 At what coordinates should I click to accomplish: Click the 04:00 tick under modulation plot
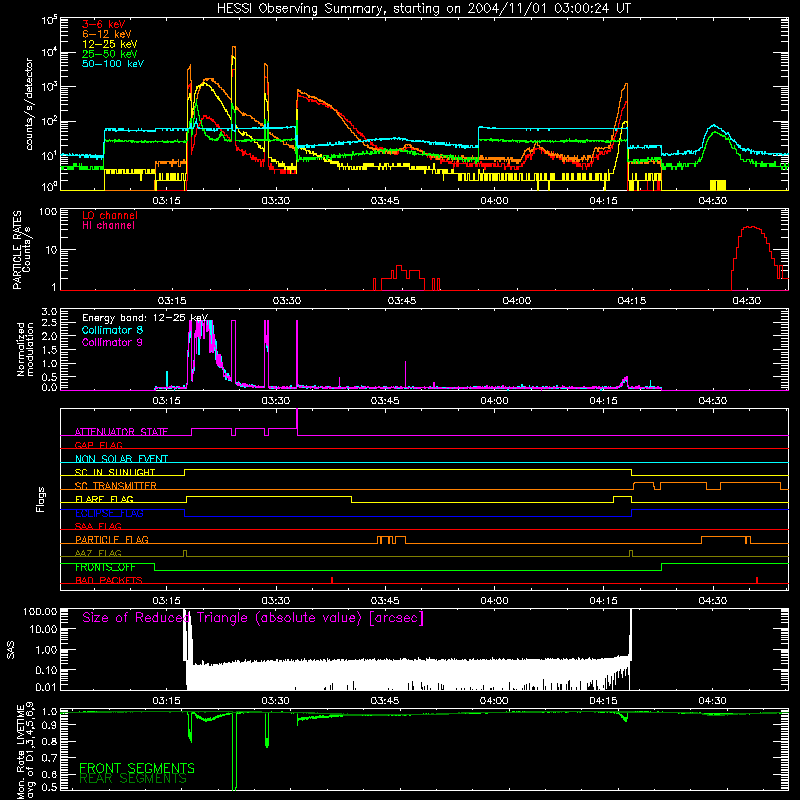[494, 401]
